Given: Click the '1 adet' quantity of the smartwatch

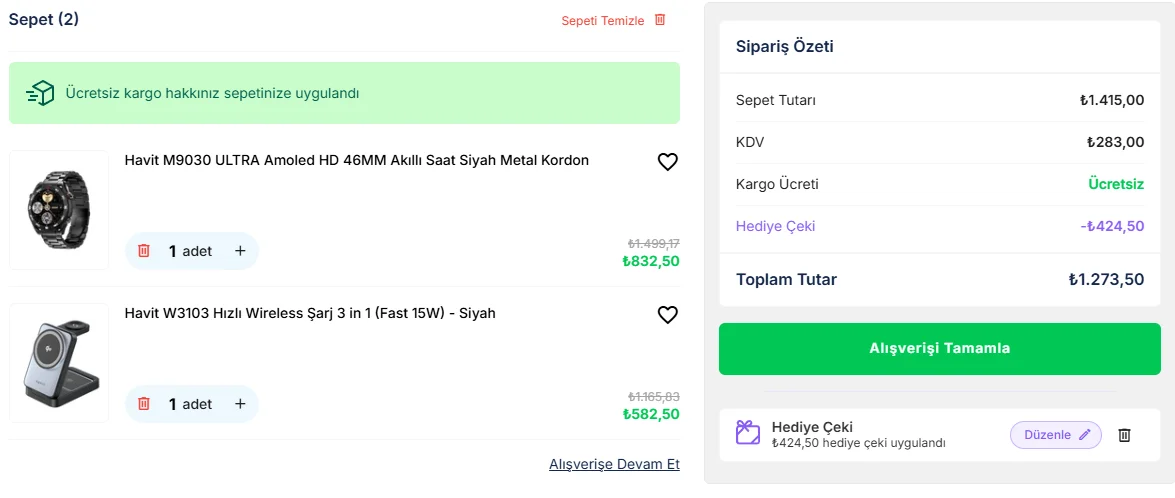Looking at the screenshot, I should click(x=191, y=251).
